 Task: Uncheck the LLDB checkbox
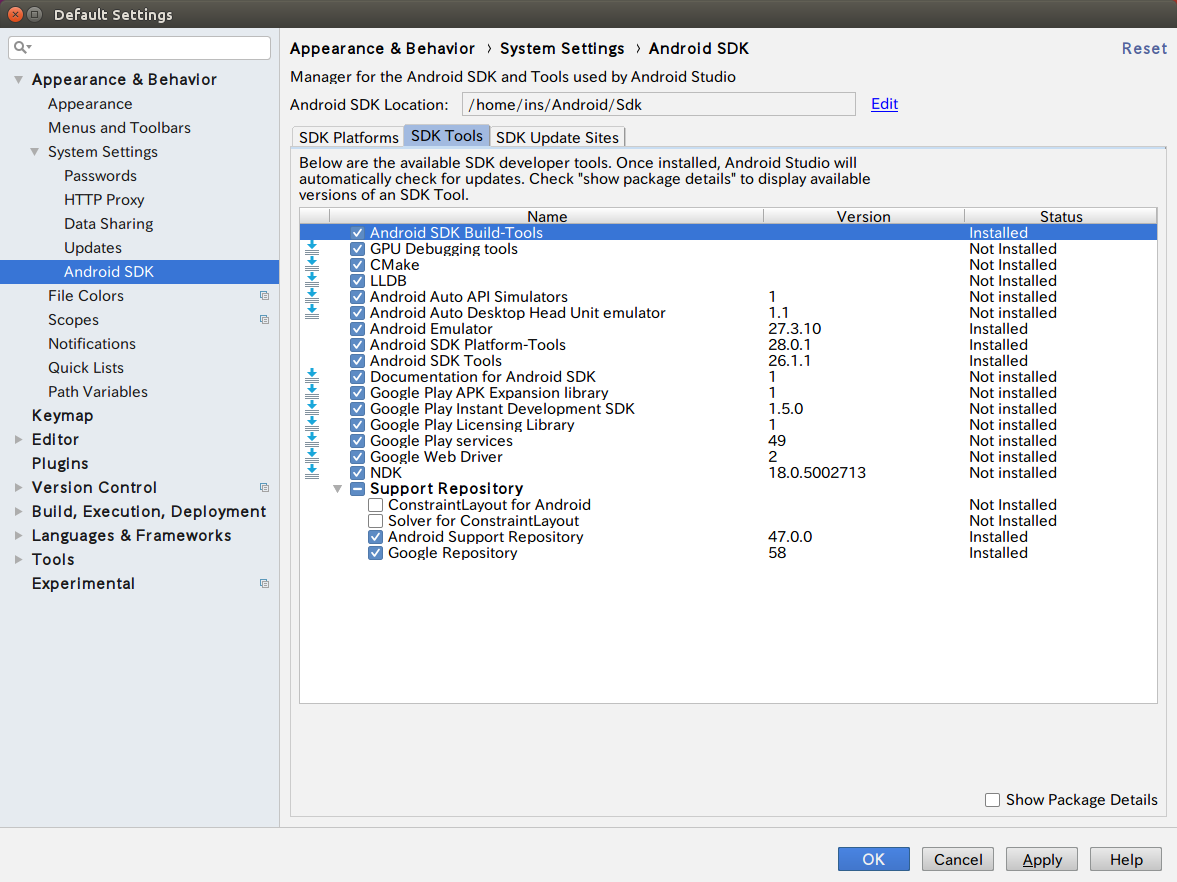(x=357, y=281)
